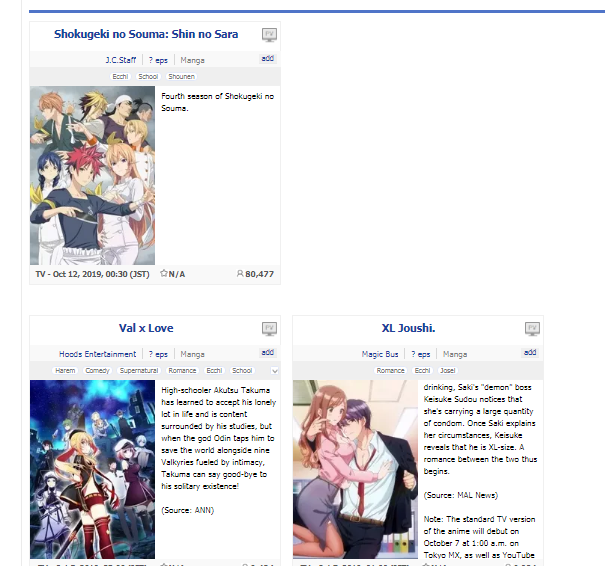Expand the hidden genre tags on Val x Love

point(274,371)
